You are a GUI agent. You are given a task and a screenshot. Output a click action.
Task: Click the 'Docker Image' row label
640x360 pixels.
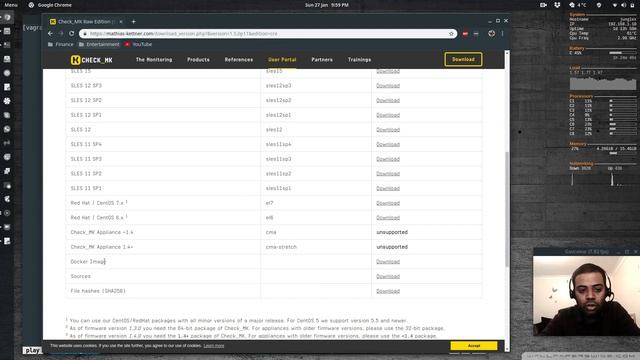click(88, 262)
